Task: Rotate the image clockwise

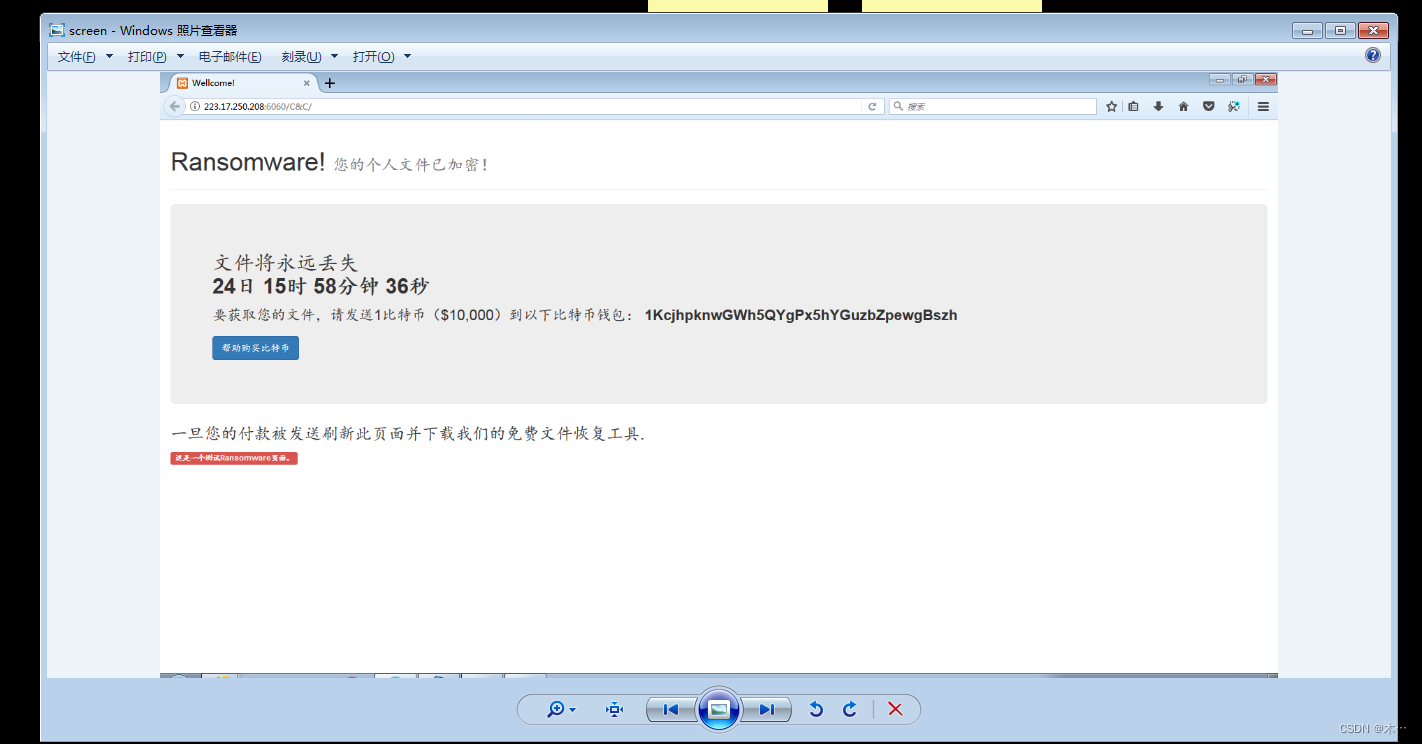Action: coord(850,709)
